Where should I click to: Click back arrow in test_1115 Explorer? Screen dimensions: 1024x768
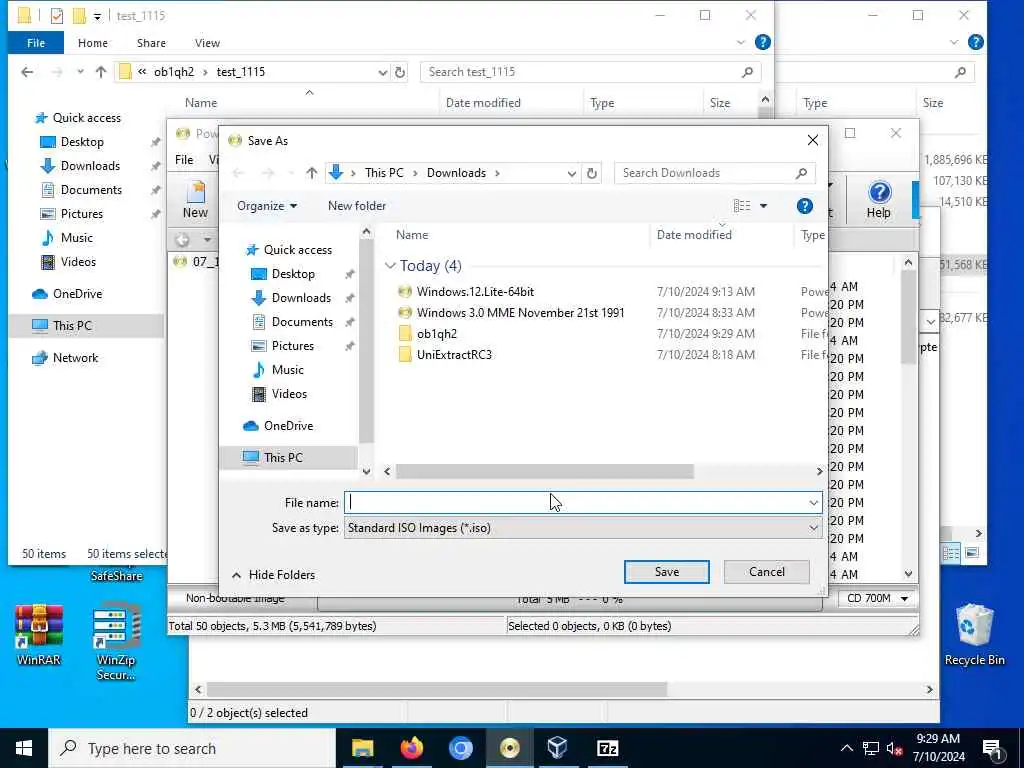point(27,72)
